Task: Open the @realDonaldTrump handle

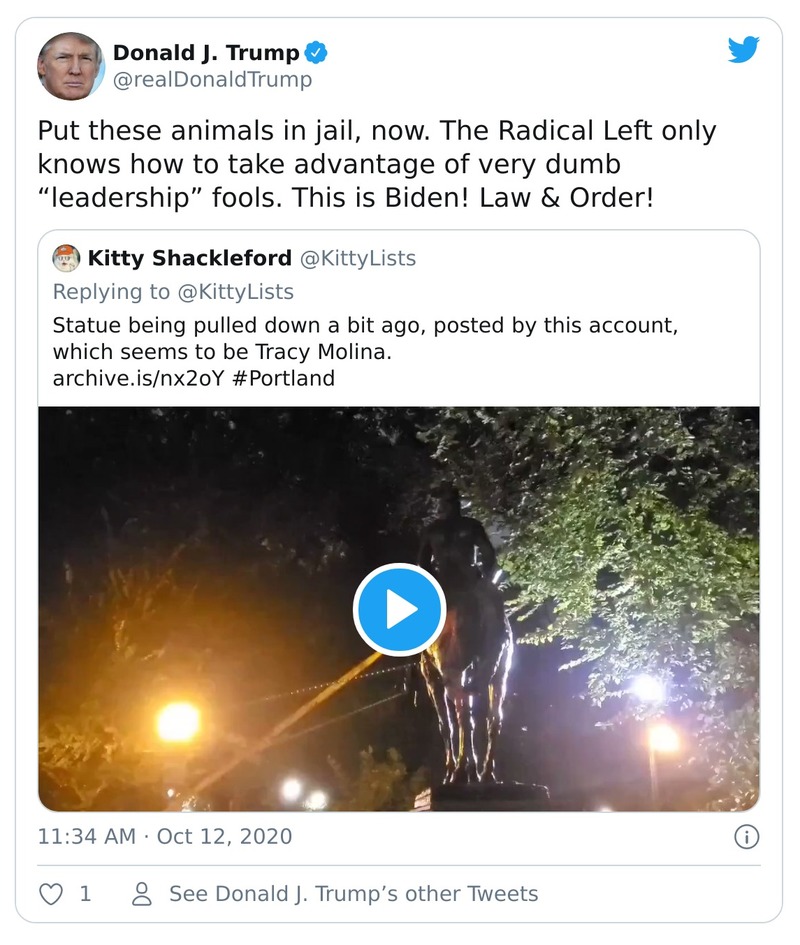Action: 212,80
